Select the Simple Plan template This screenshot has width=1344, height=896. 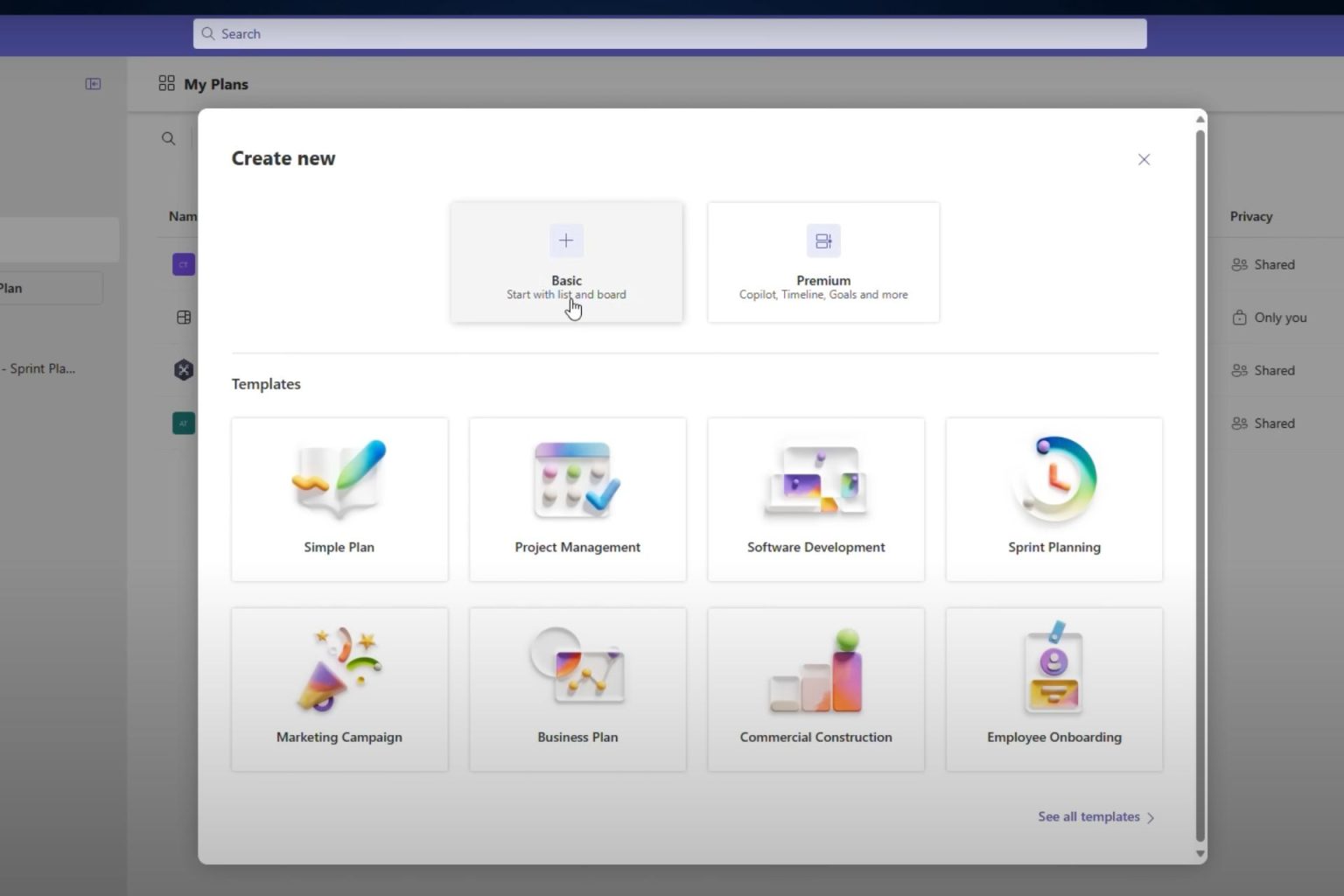point(339,500)
